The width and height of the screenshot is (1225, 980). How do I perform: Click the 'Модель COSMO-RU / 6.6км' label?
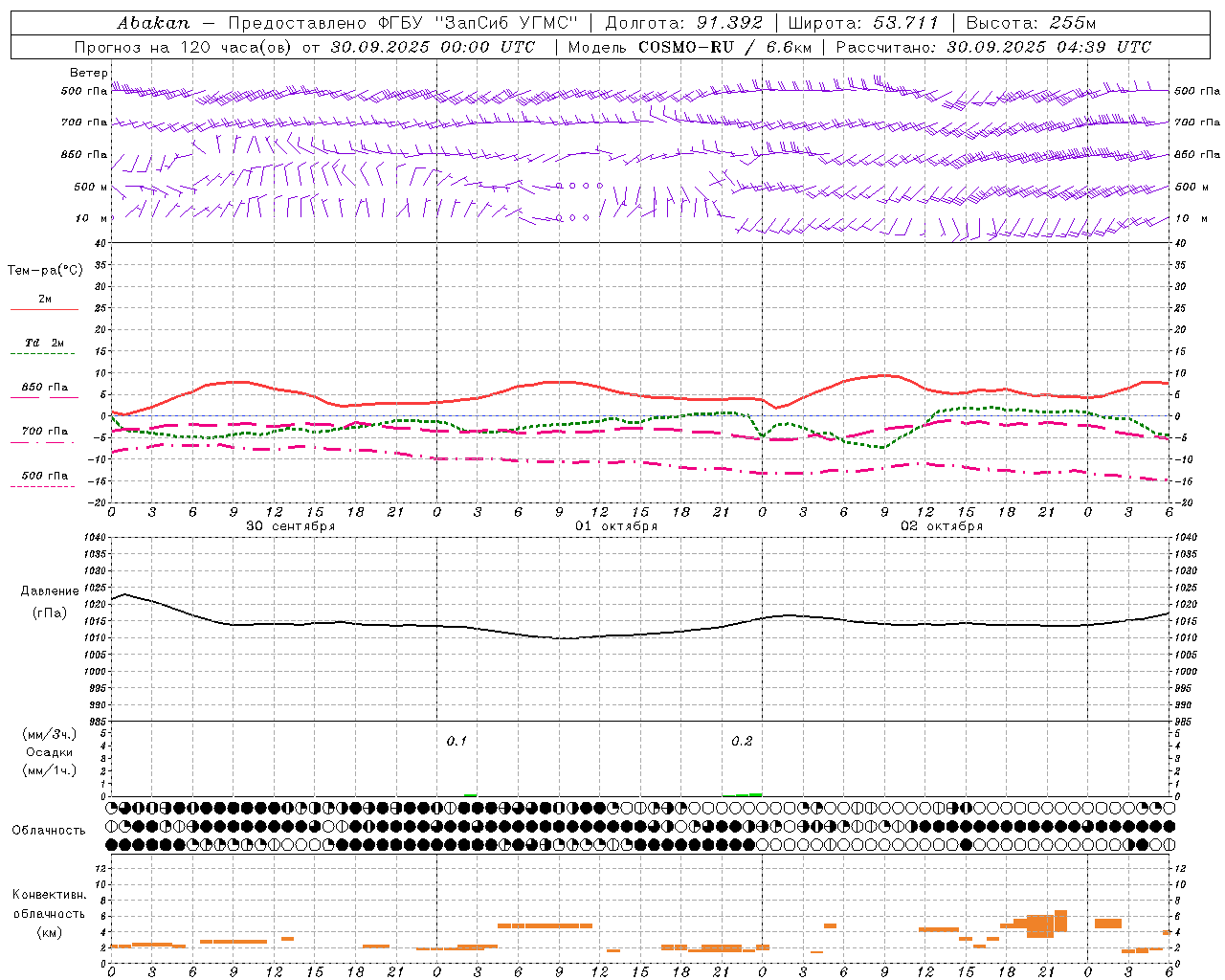(689, 47)
